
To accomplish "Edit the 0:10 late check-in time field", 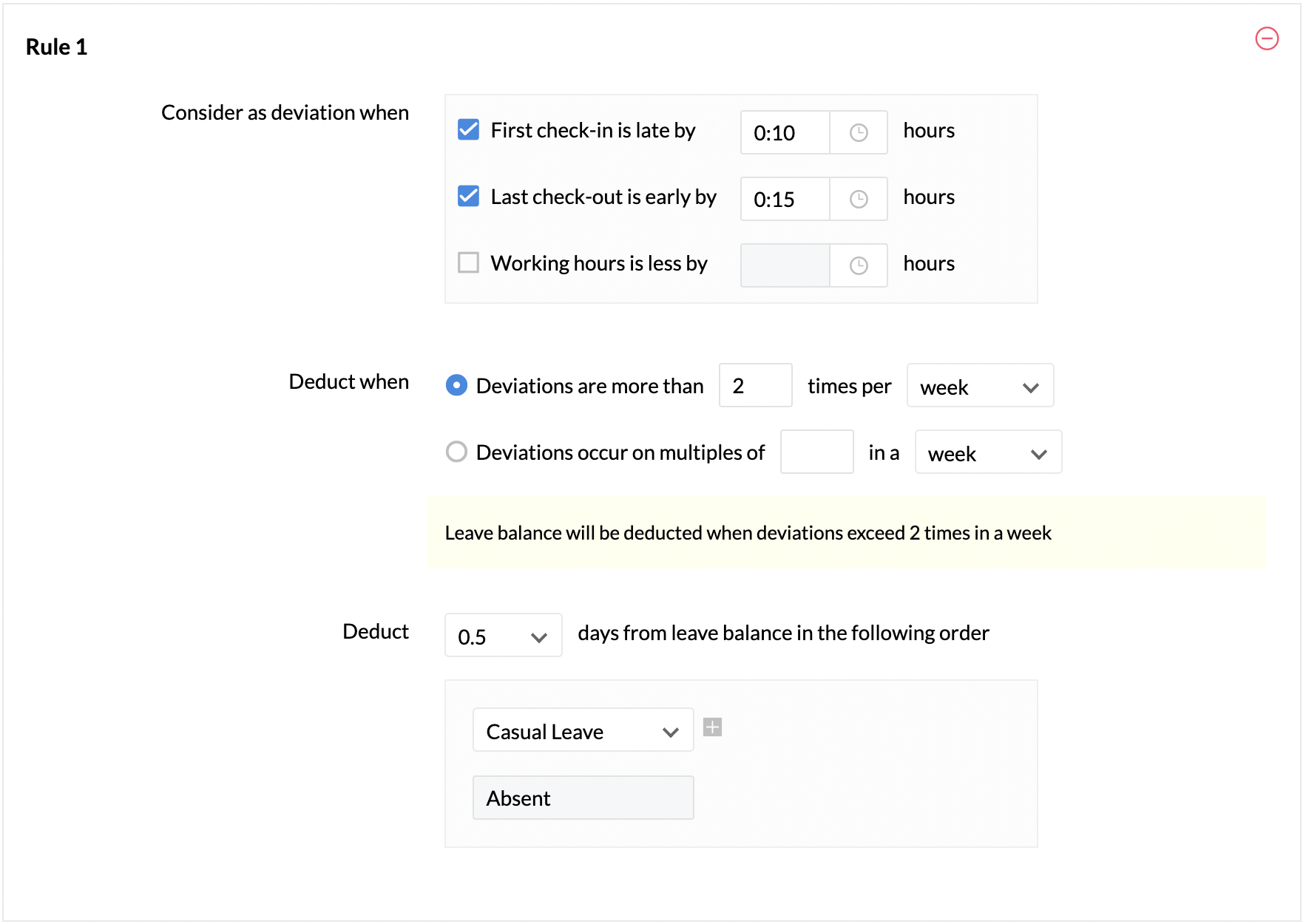I will [x=785, y=132].
